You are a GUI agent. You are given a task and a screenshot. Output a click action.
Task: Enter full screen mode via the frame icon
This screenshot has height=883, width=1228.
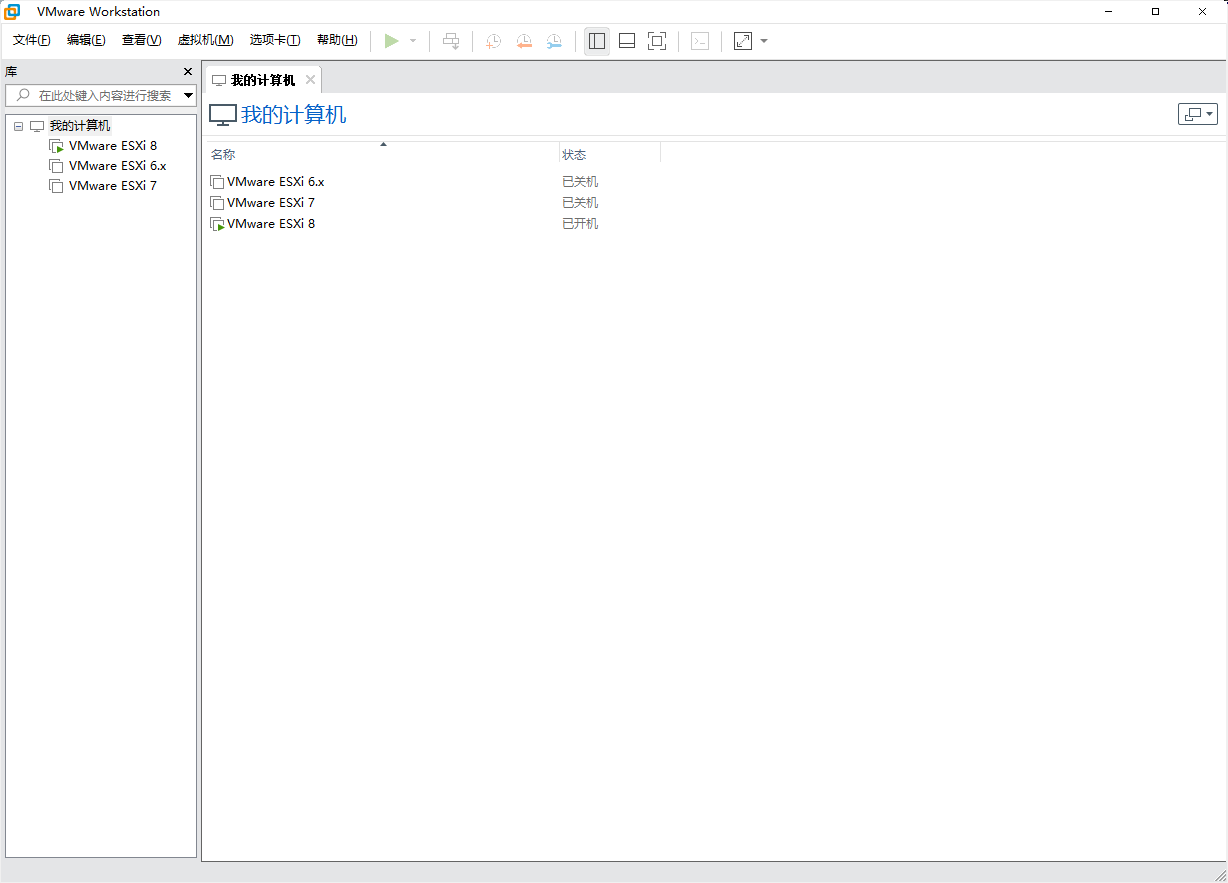(657, 40)
